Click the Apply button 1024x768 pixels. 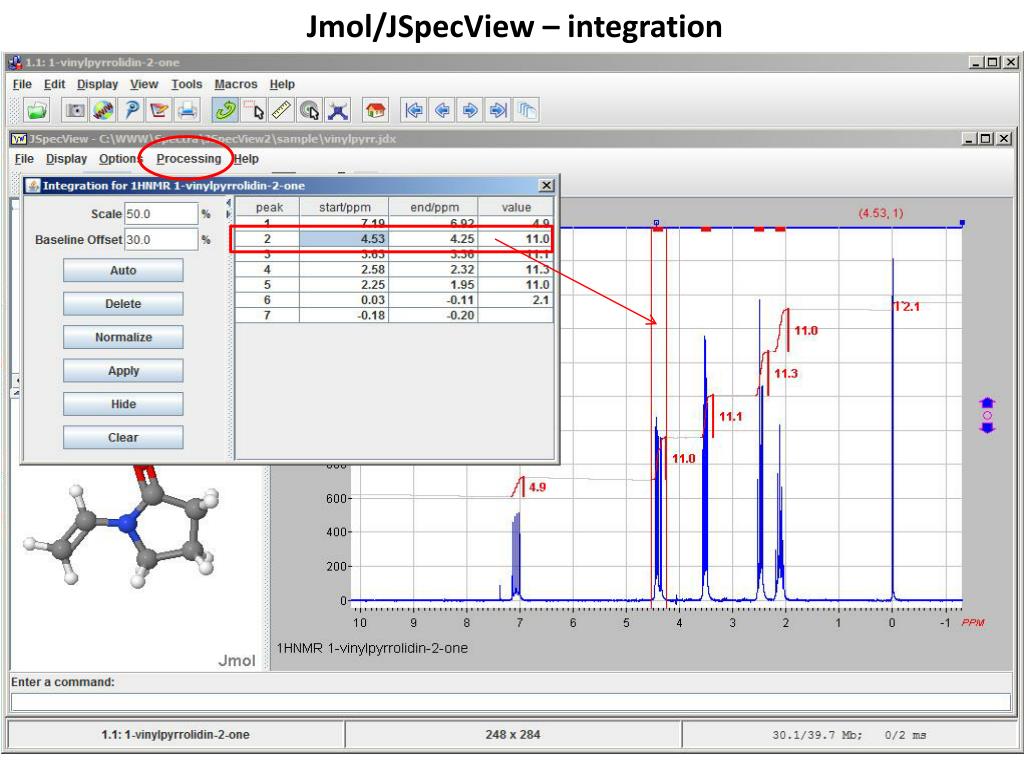(123, 370)
